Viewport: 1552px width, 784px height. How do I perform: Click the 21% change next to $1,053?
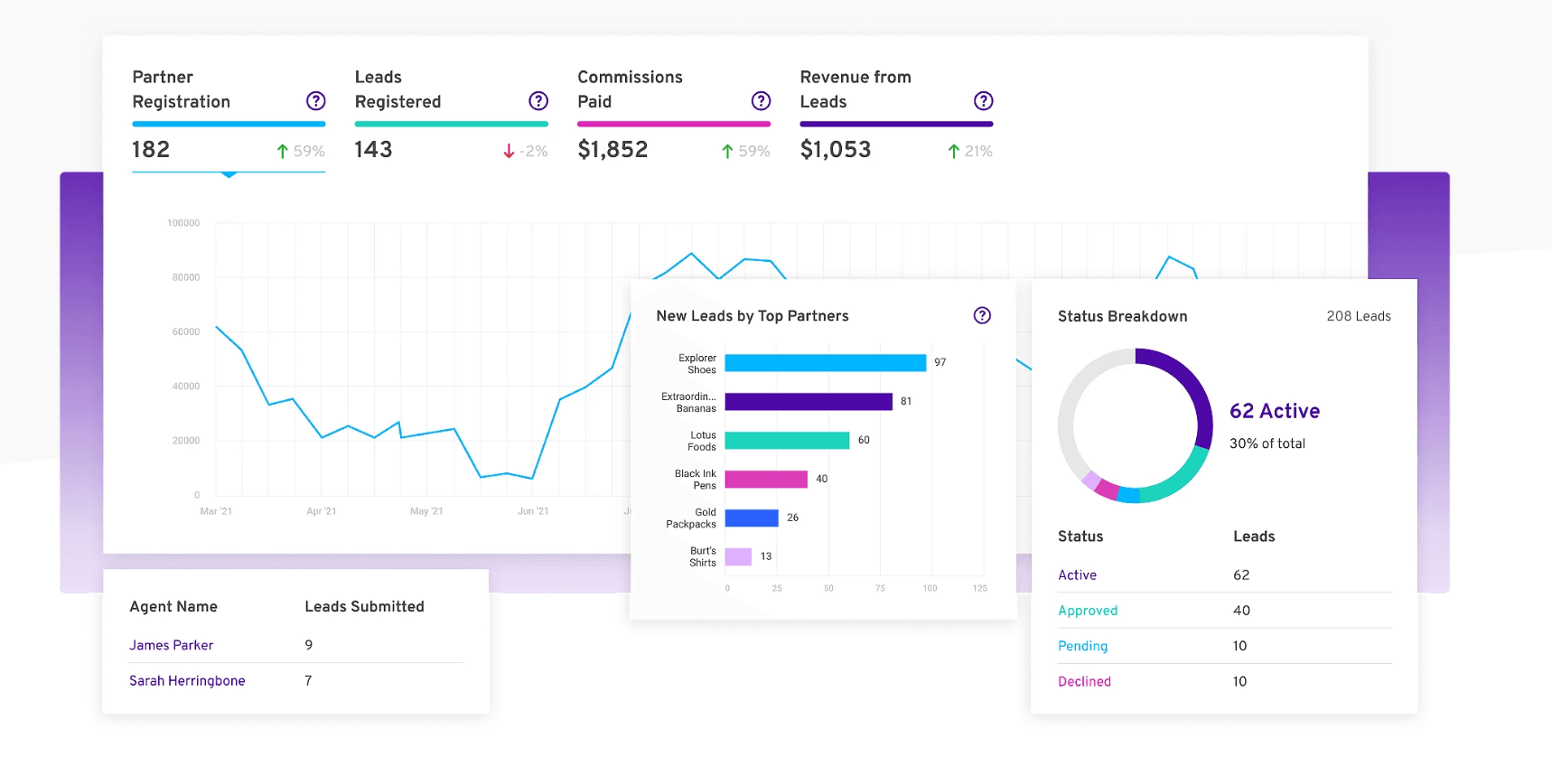point(978,152)
